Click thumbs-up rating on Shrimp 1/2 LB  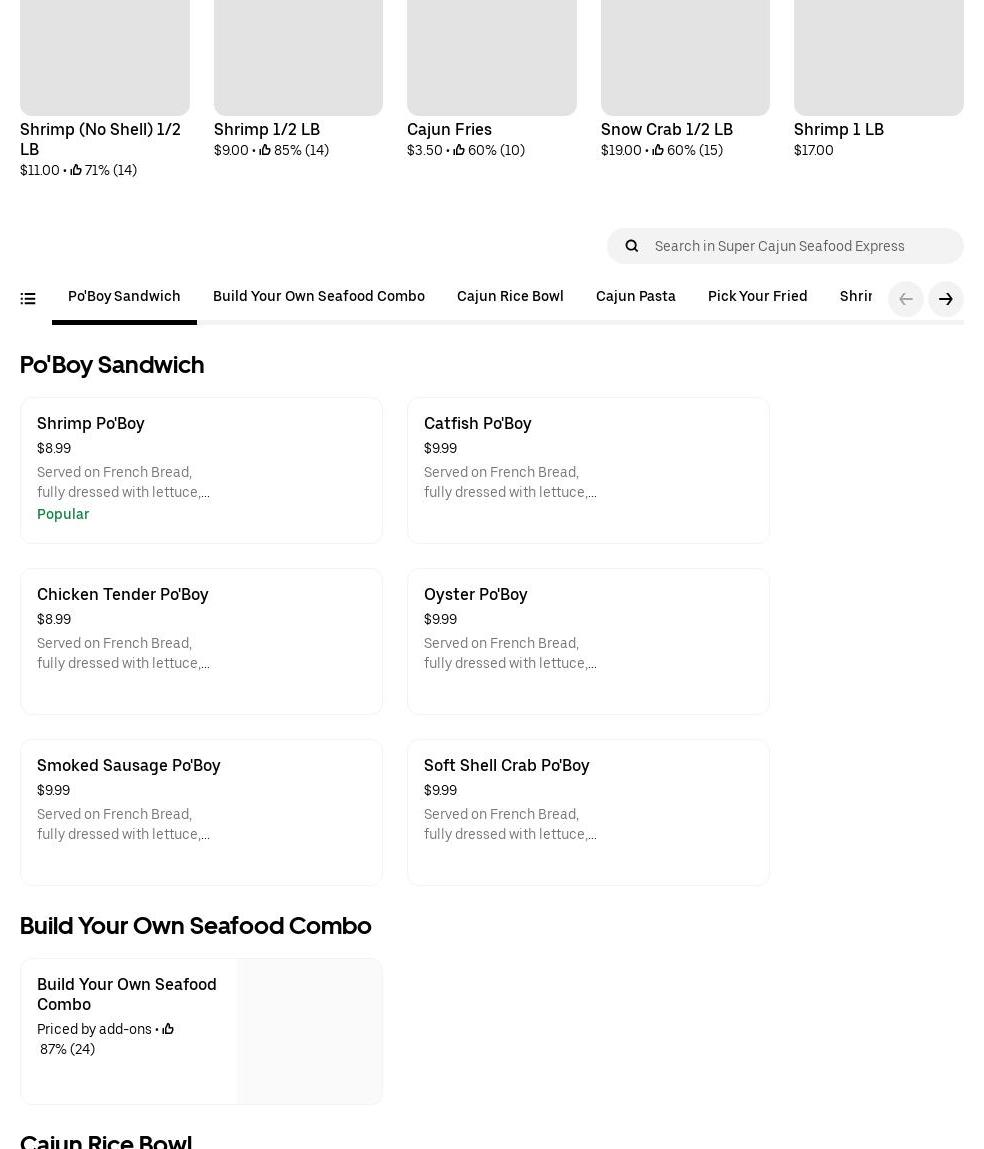265,151
